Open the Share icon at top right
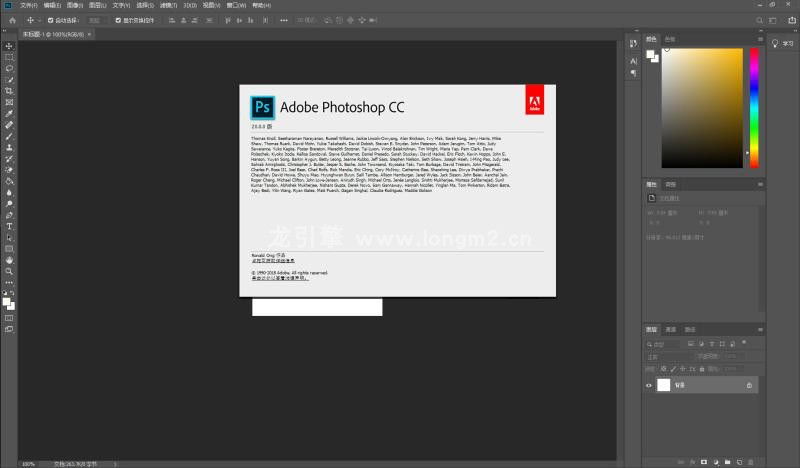This screenshot has height=468, width=800. pyautogui.click(x=792, y=20)
